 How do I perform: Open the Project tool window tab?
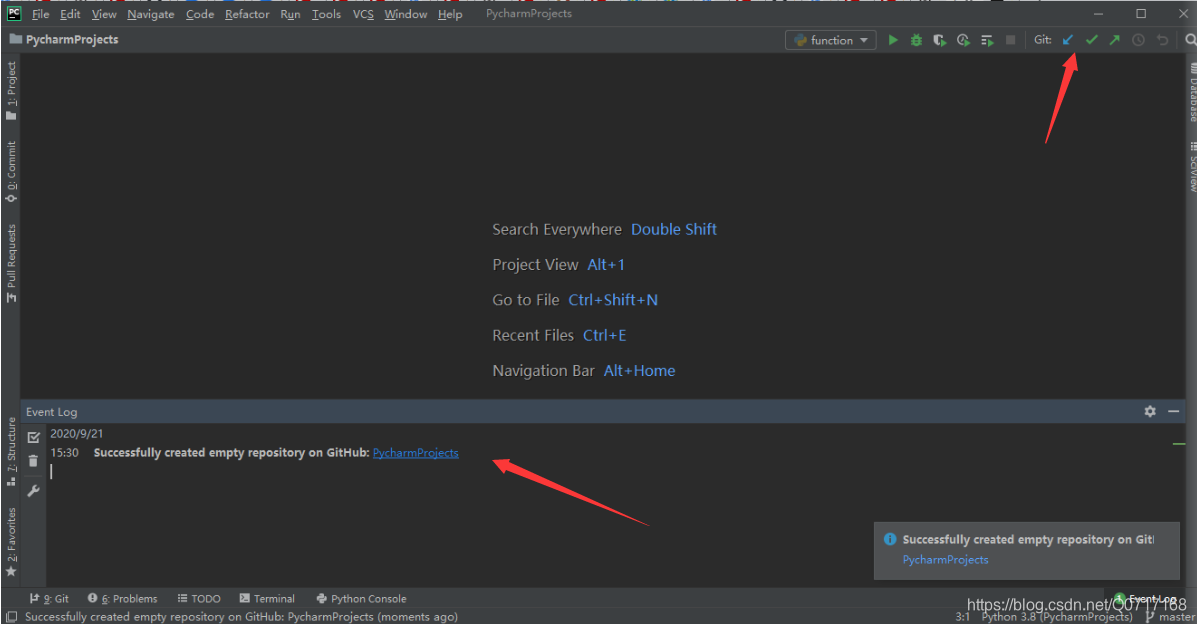(x=11, y=90)
